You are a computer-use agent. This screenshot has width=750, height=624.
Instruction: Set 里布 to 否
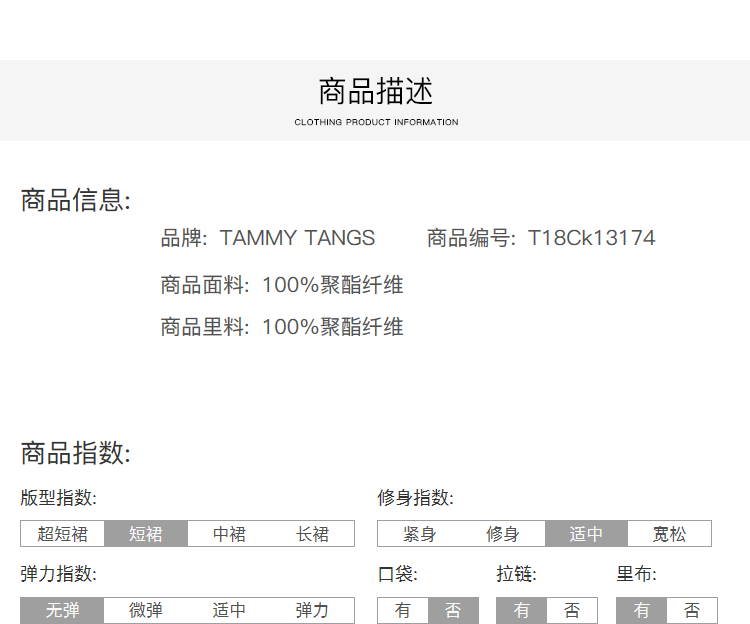[x=692, y=610]
